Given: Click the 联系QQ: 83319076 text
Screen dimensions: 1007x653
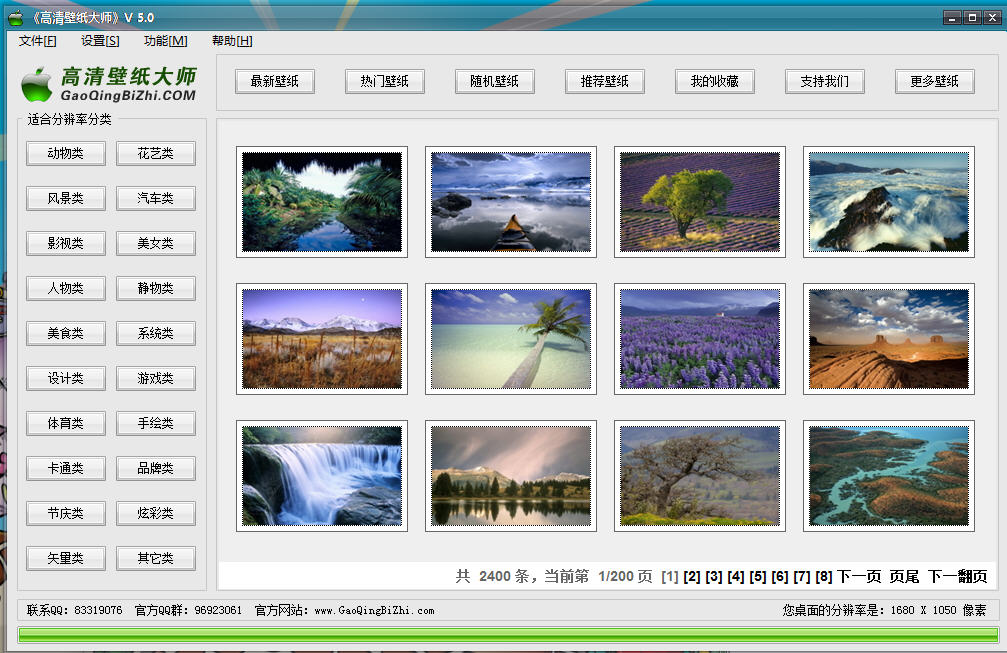Looking at the screenshot, I should (74, 611).
